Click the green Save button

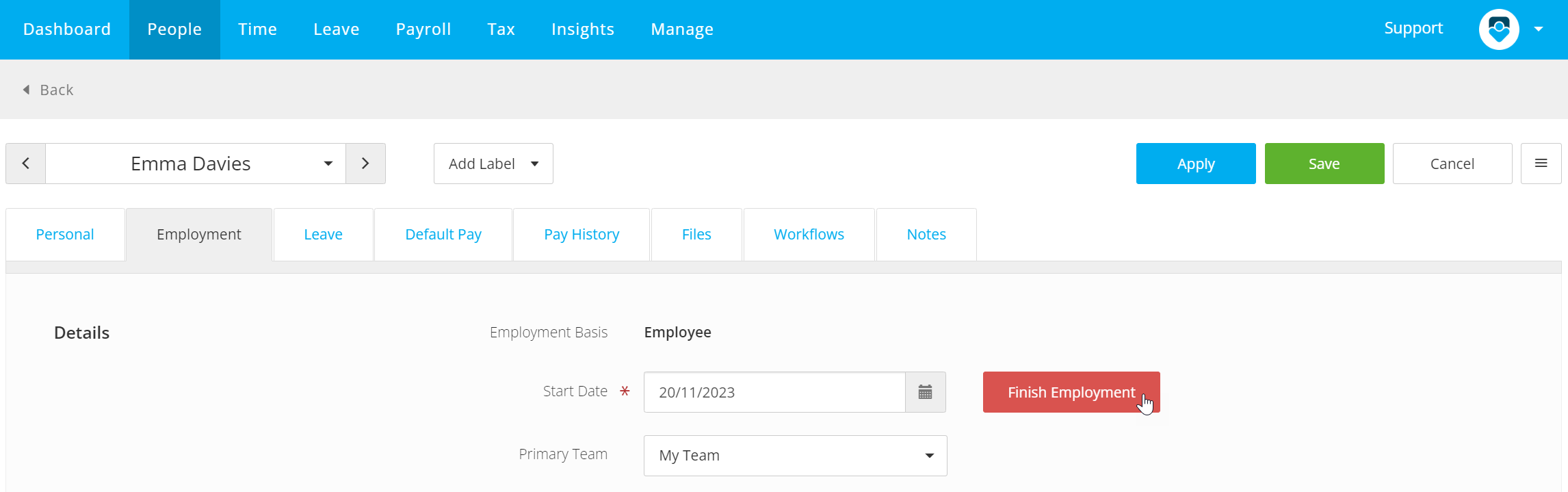coord(1324,164)
